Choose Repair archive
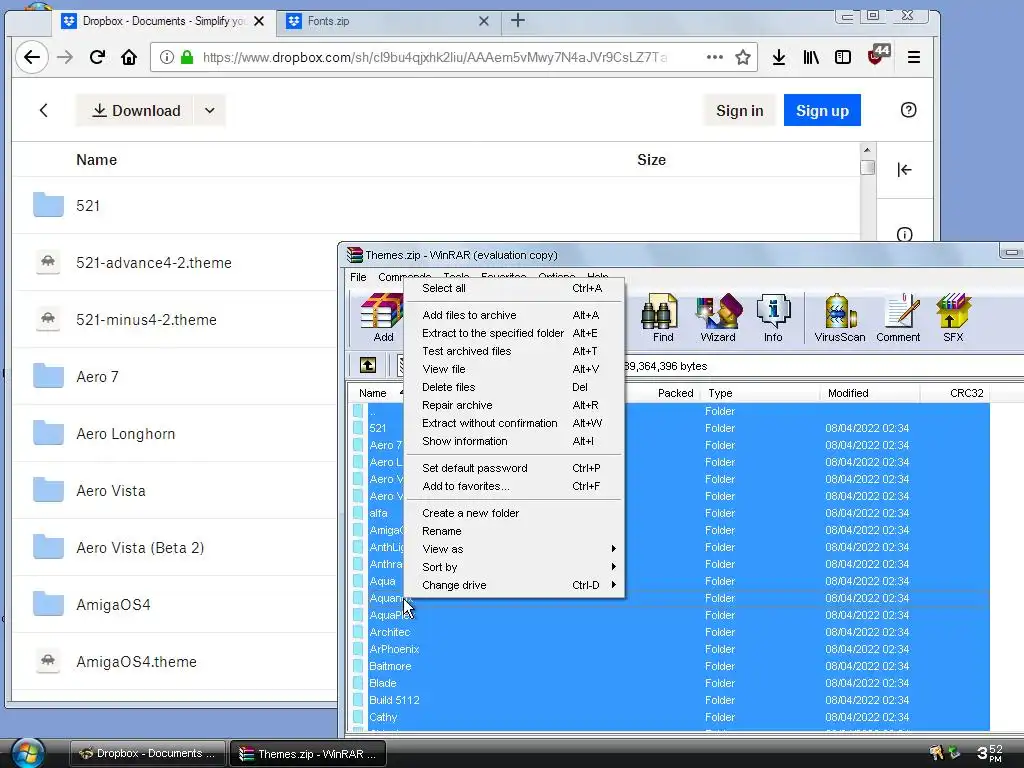The width and height of the screenshot is (1024, 768). (513, 405)
